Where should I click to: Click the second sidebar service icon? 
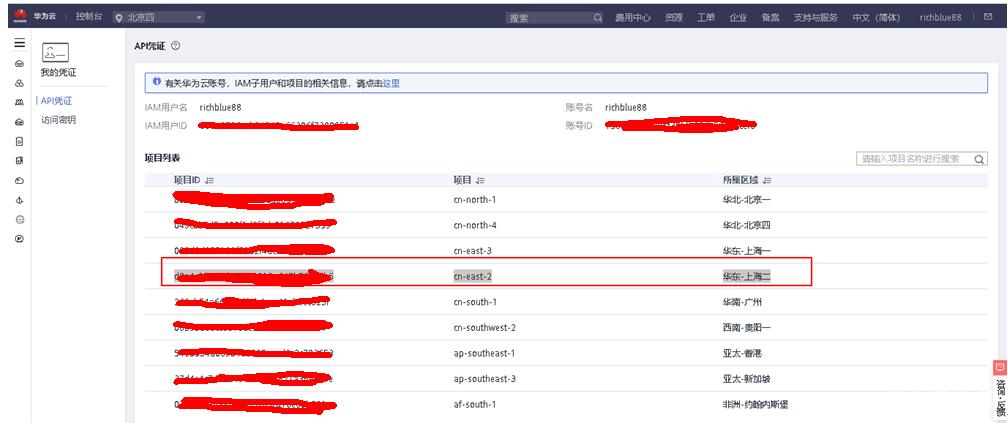click(19, 83)
